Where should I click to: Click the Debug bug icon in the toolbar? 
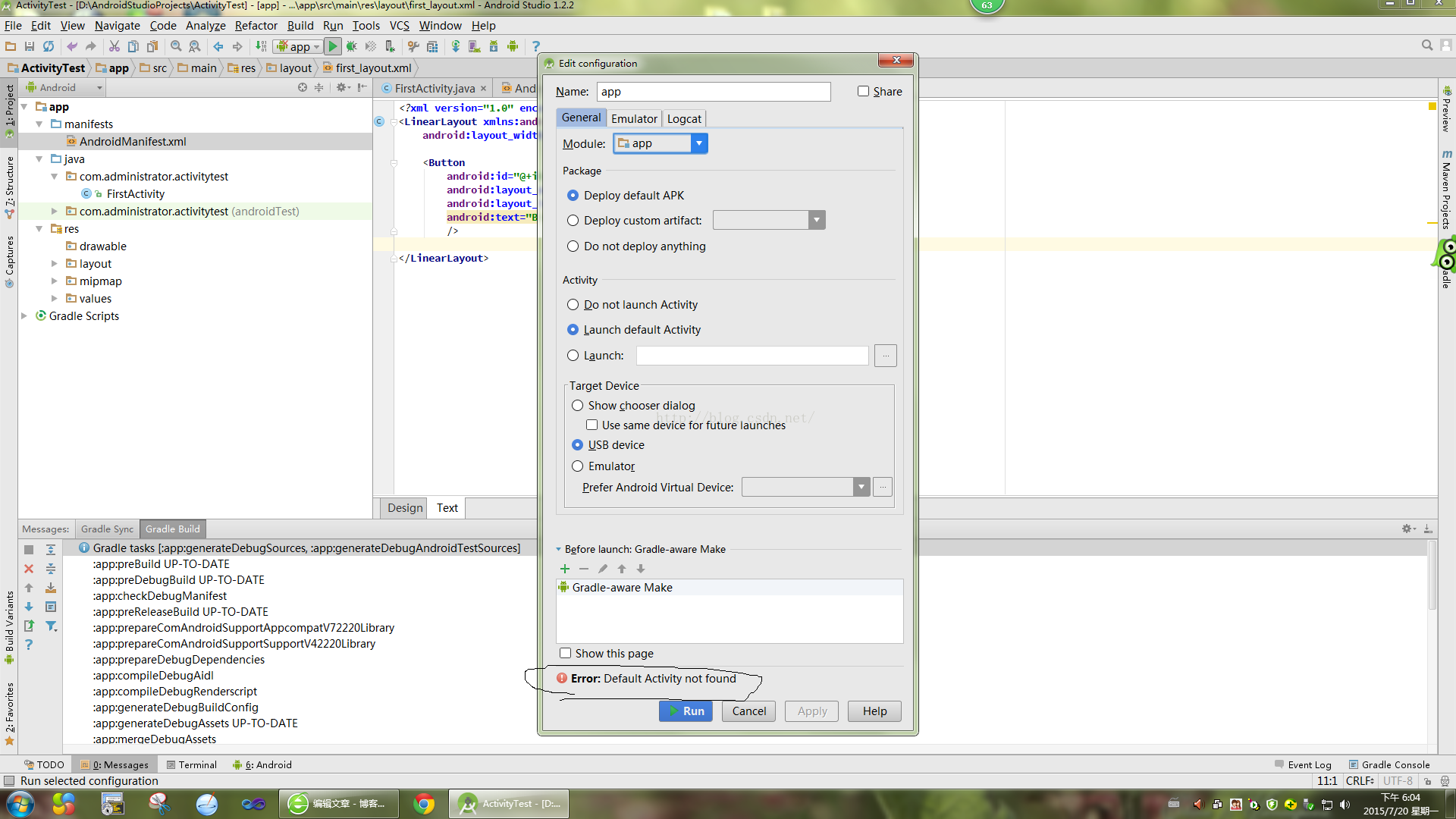352,46
